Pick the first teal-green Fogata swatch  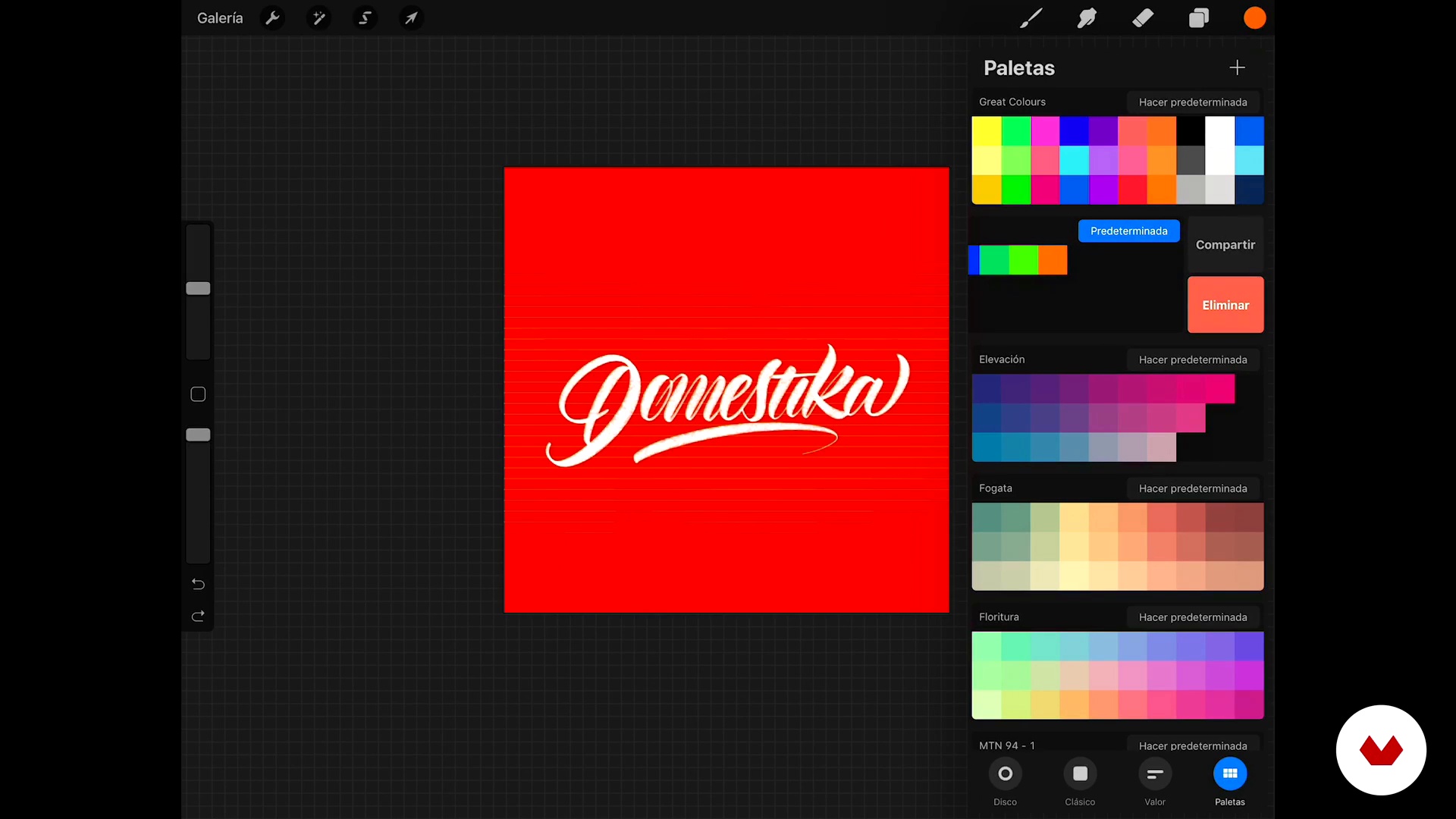pos(987,517)
